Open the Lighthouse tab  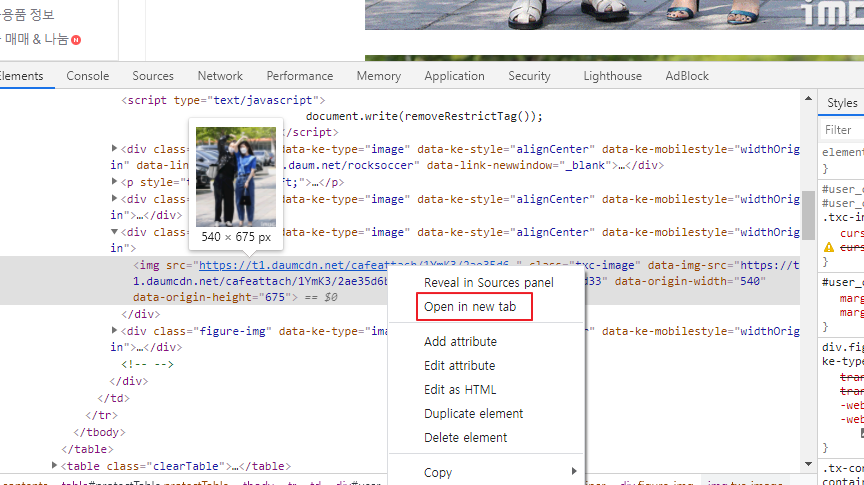pyautogui.click(x=612, y=76)
